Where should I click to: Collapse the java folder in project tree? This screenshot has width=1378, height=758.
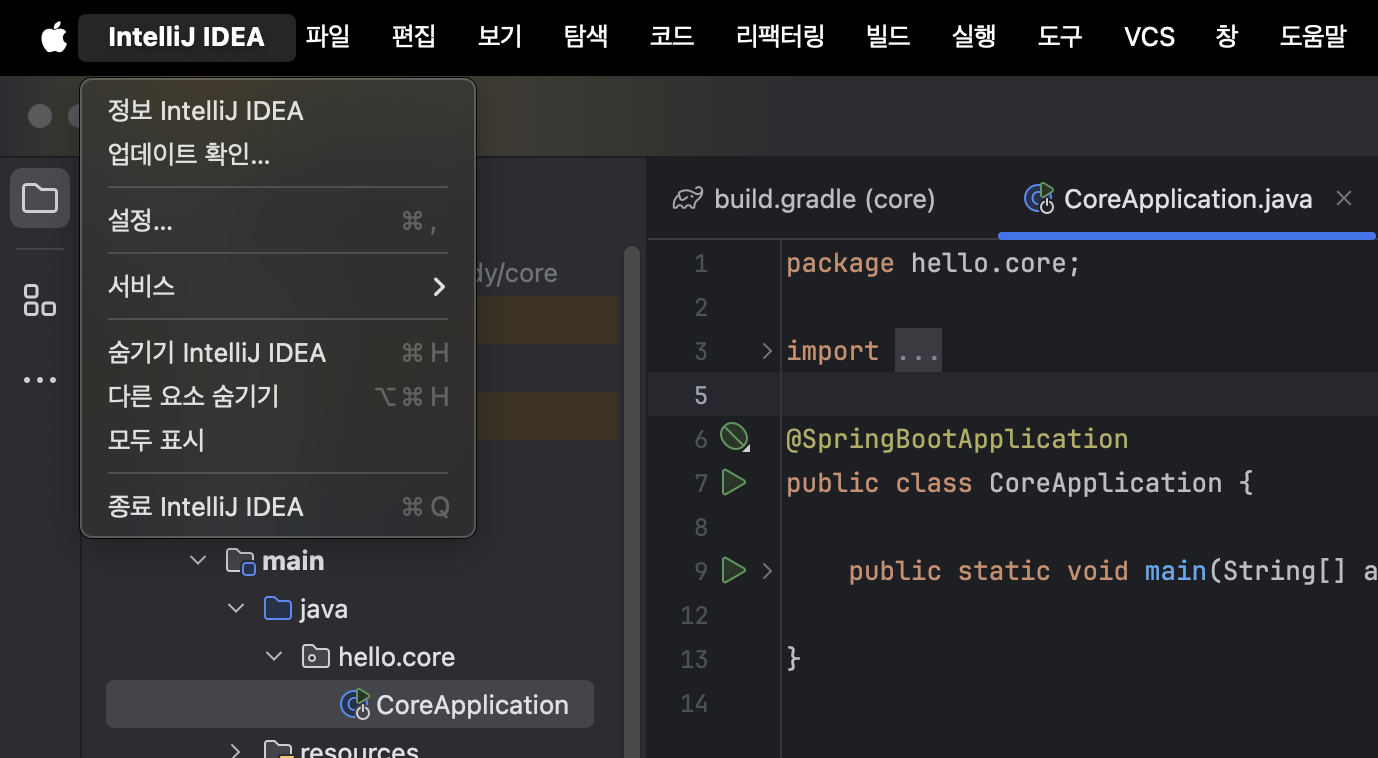(236, 608)
